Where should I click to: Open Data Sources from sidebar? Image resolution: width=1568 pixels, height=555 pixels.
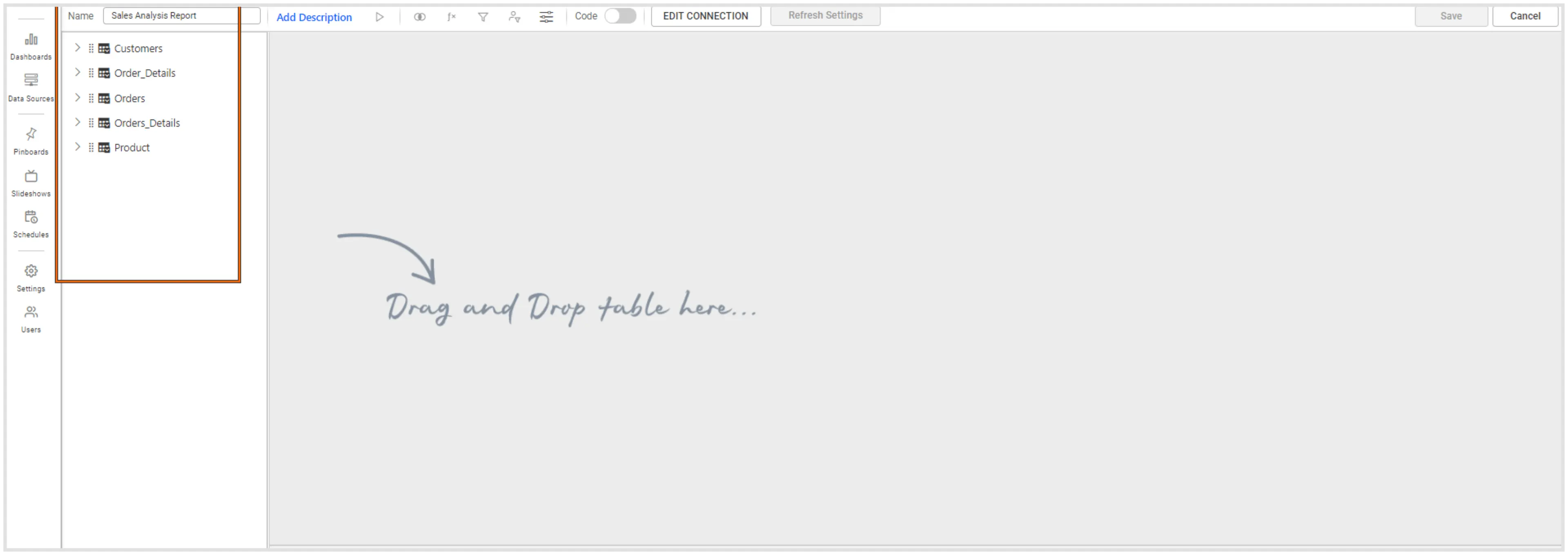pos(31,88)
